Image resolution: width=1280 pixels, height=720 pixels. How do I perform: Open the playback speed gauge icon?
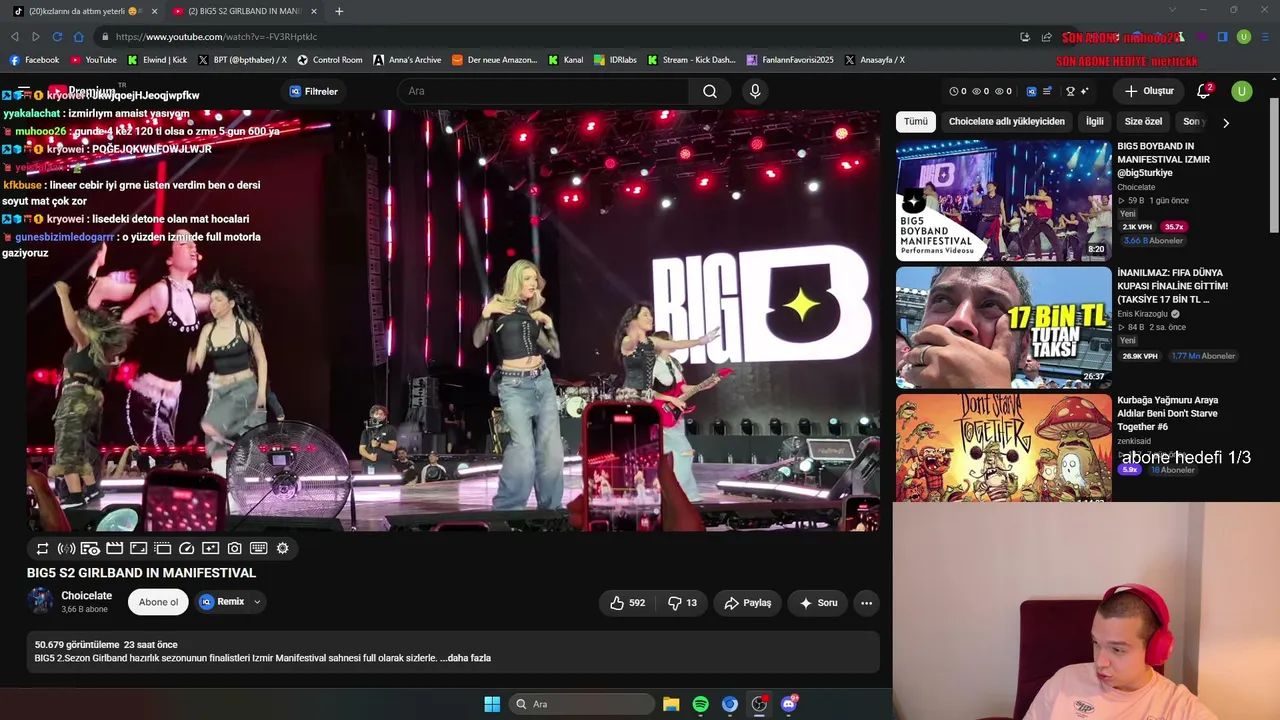point(186,548)
